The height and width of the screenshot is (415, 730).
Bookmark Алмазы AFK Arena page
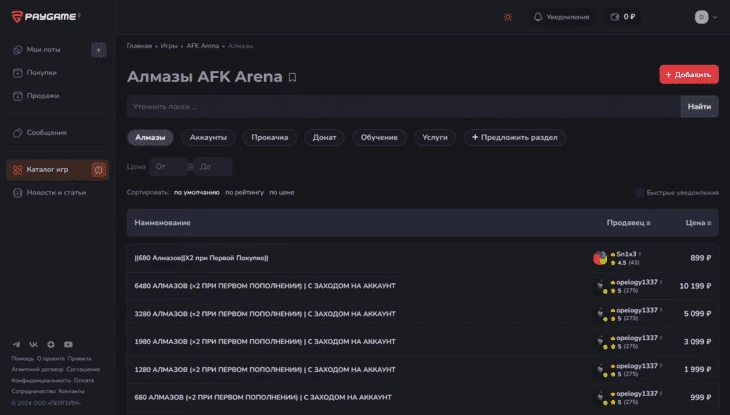click(x=292, y=77)
